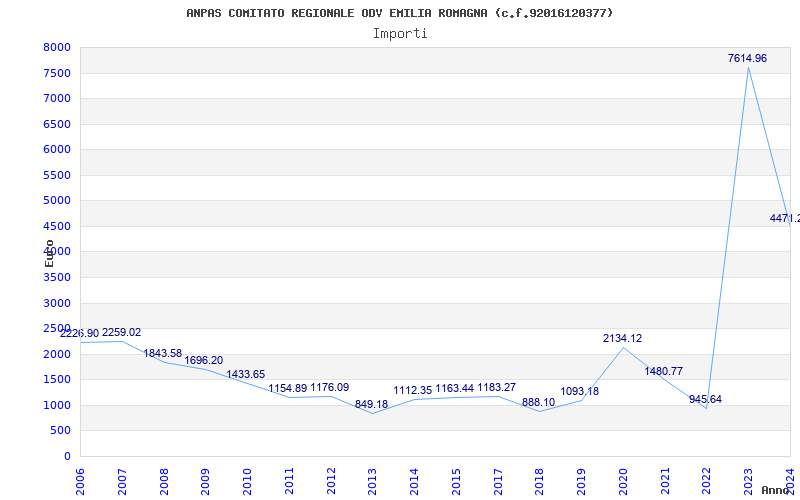
Task: Click the 1696.20 value label
Action: [x=204, y=361]
